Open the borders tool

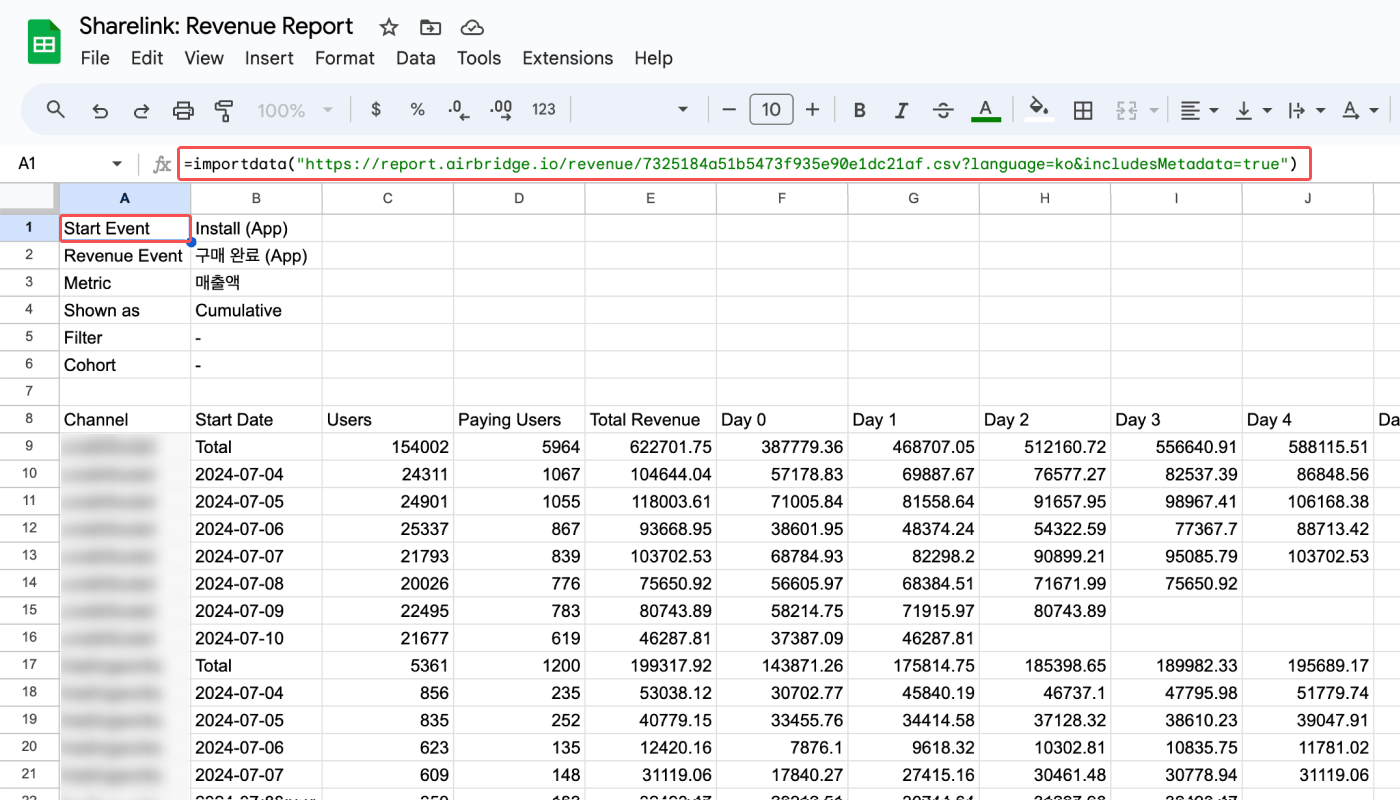[1083, 110]
